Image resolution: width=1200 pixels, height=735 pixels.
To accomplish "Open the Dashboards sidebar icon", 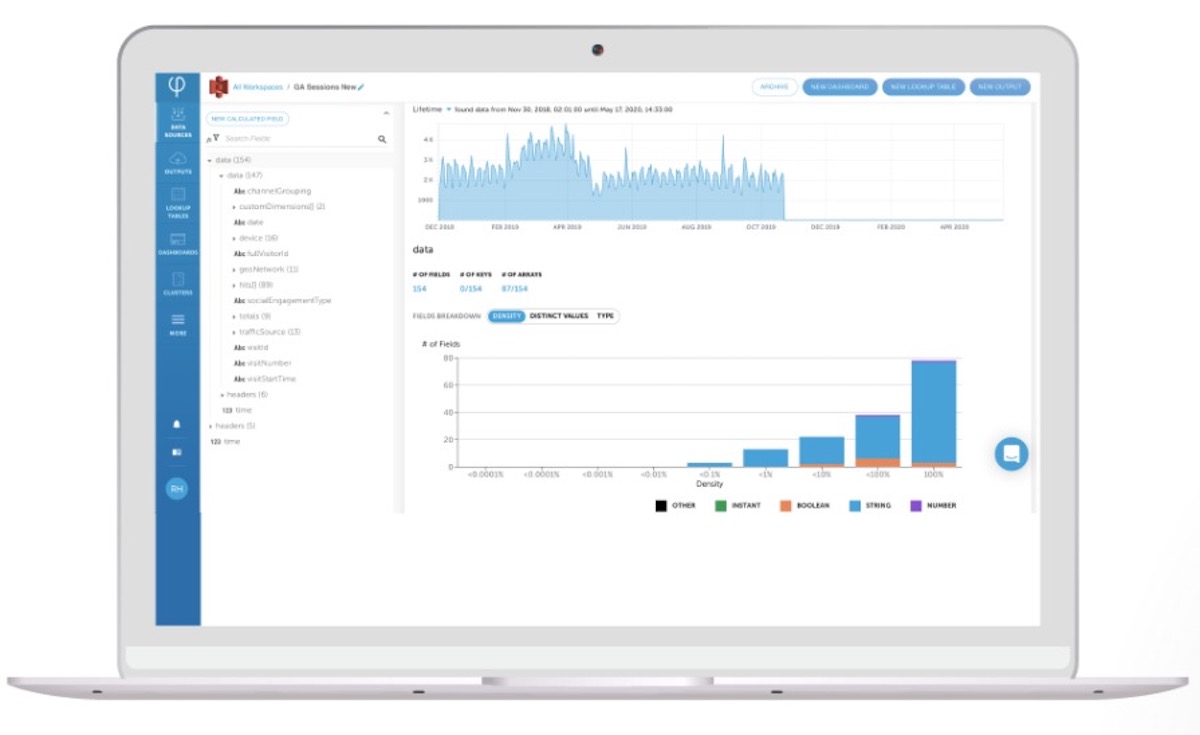I will [176, 243].
